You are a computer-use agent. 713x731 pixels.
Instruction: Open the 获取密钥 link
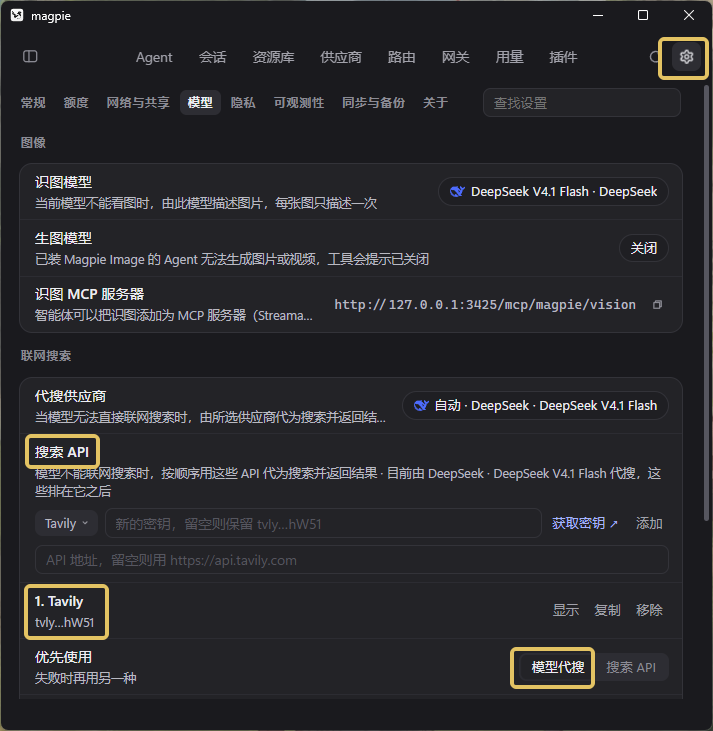click(x=585, y=524)
